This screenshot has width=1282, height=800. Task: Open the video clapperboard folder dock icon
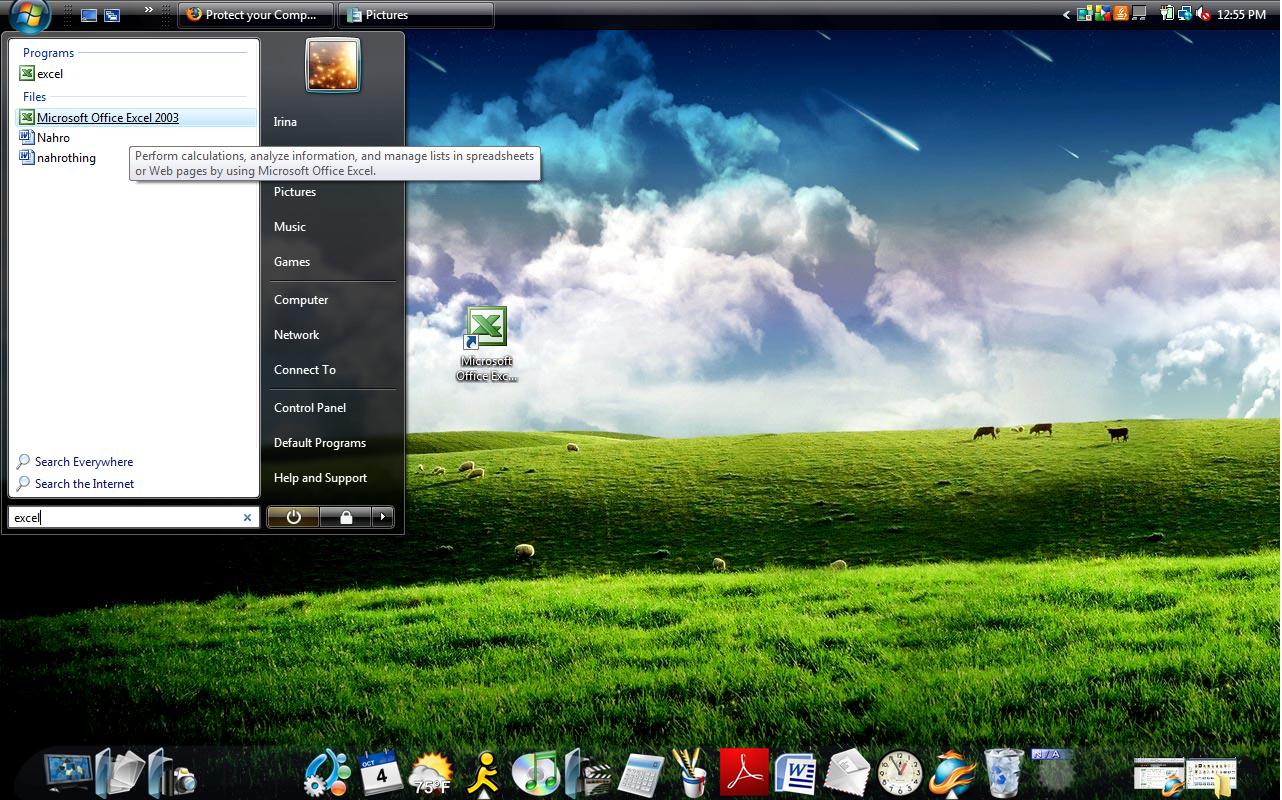[x=588, y=773]
